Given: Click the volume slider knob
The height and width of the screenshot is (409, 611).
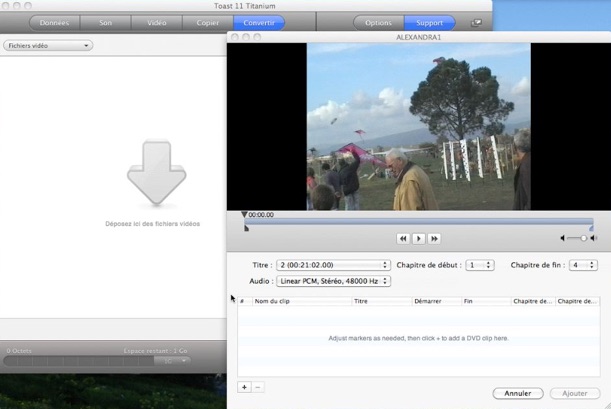Looking at the screenshot, I should 583,238.
